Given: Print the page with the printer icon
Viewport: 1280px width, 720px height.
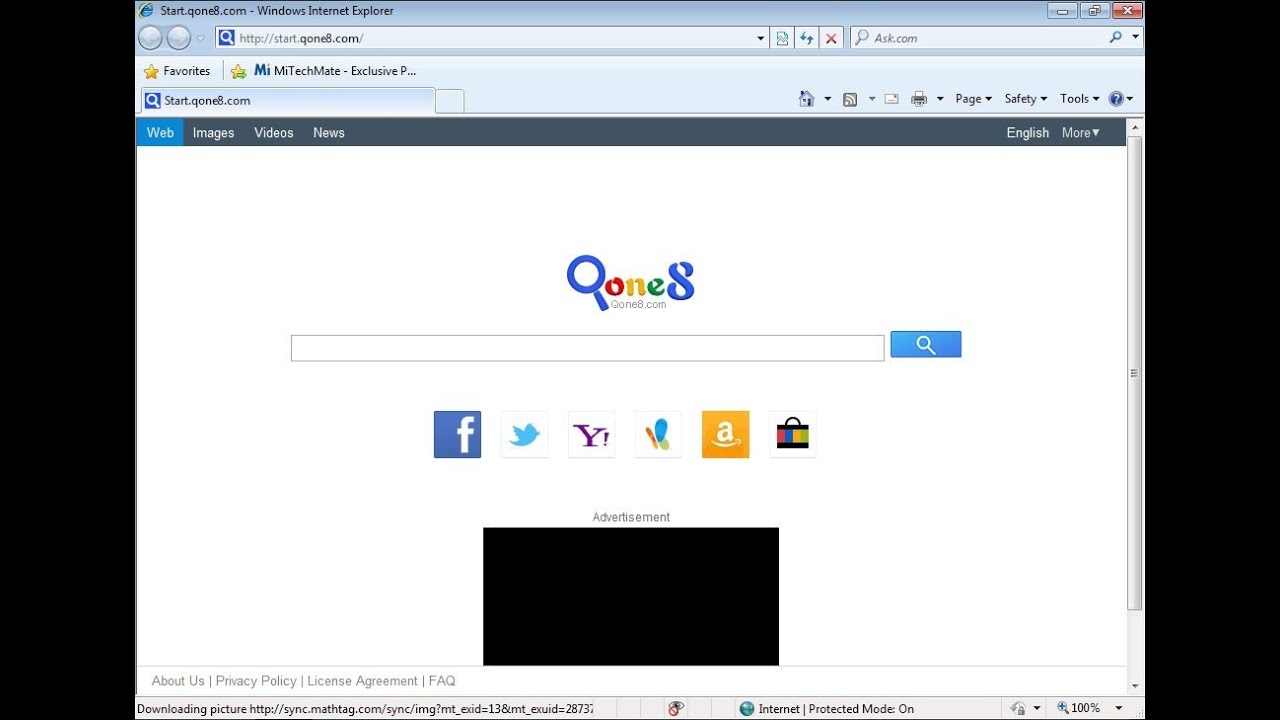Looking at the screenshot, I should tap(919, 99).
